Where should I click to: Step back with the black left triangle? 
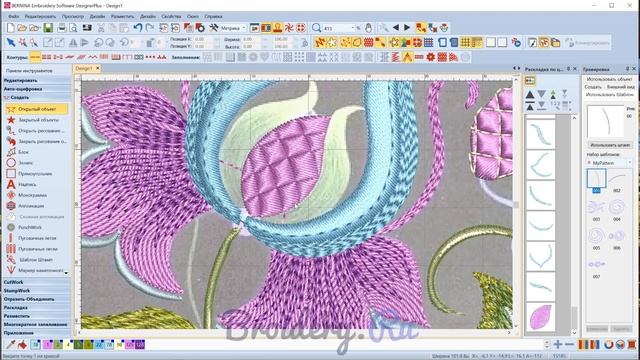click(x=396, y=28)
